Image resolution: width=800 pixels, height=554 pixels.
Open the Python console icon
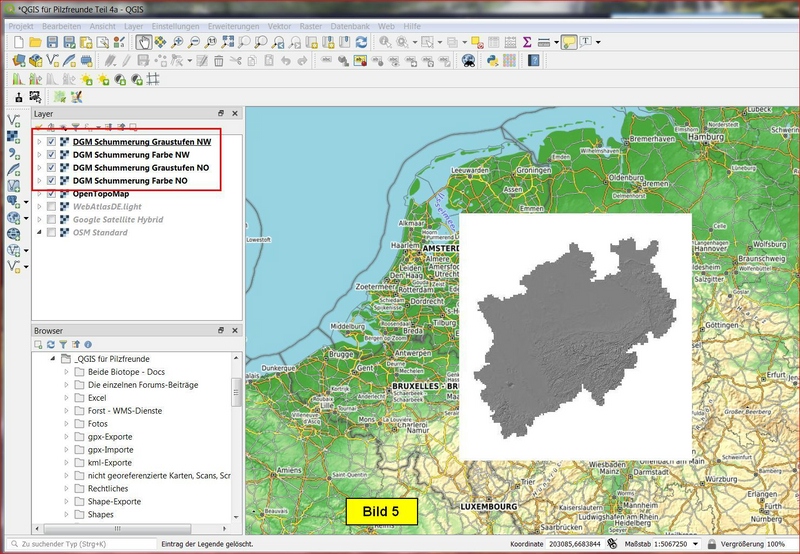[x=492, y=61]
